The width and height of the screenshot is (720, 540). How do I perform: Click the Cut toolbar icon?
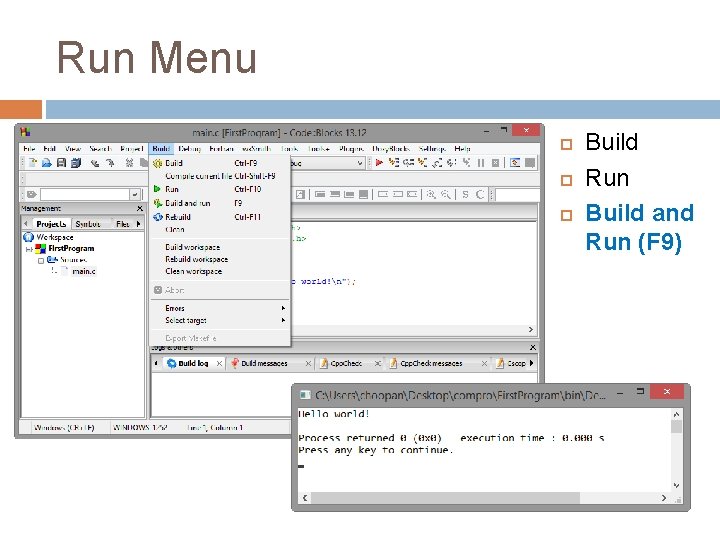point(129,163)
